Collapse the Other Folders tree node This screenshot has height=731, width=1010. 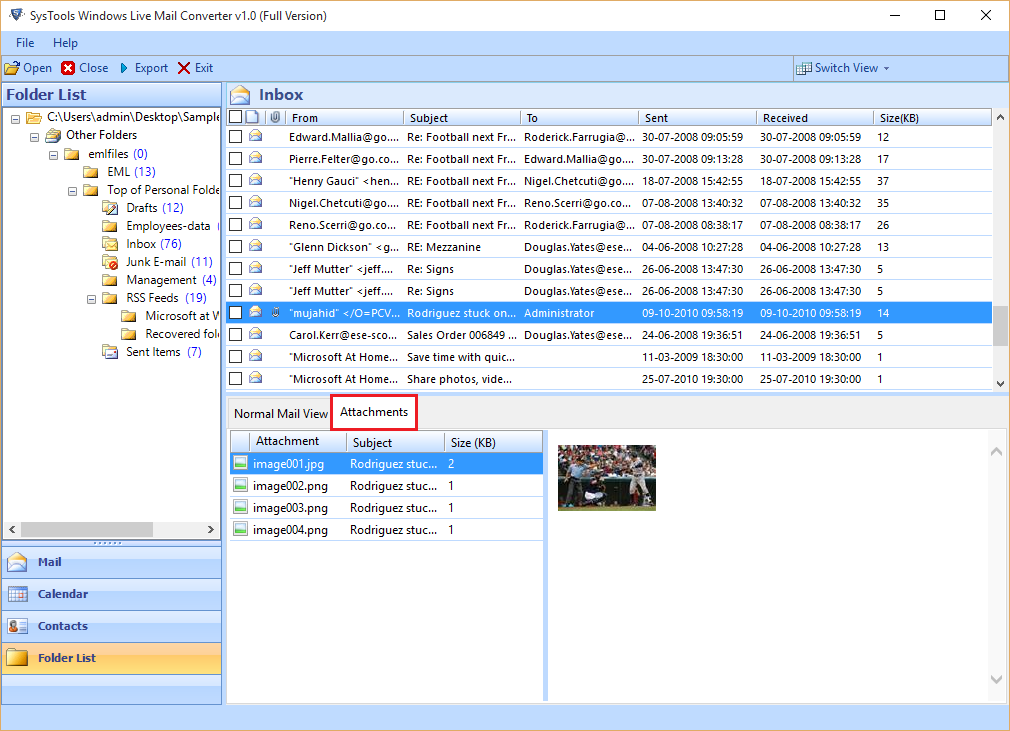point(35,137)
